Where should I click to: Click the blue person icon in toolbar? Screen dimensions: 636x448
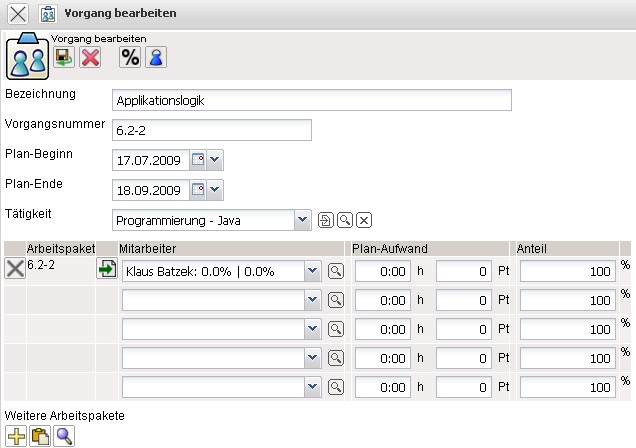pos(156,57)
